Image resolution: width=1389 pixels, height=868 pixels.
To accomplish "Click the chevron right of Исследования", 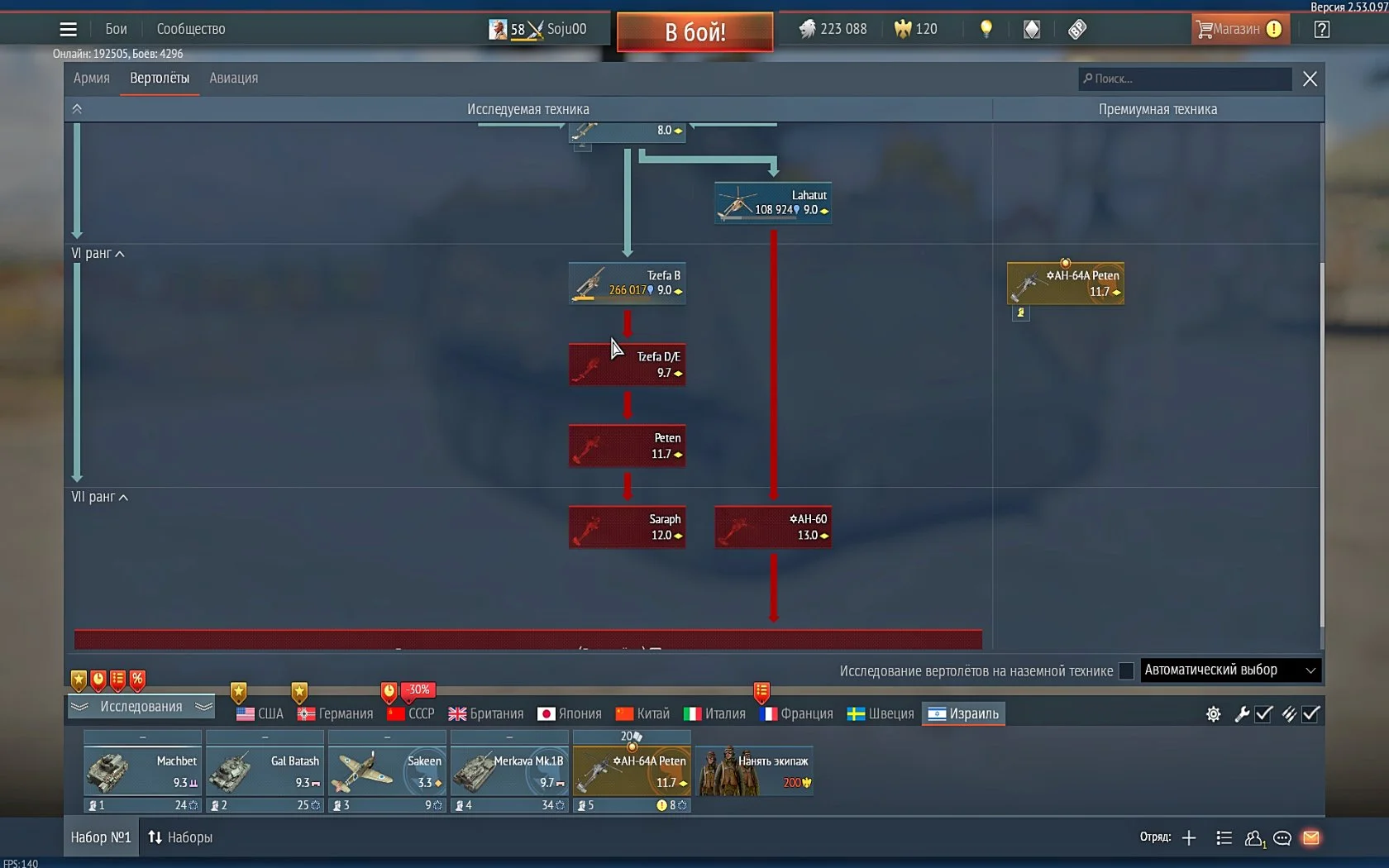I will [203, 707].
